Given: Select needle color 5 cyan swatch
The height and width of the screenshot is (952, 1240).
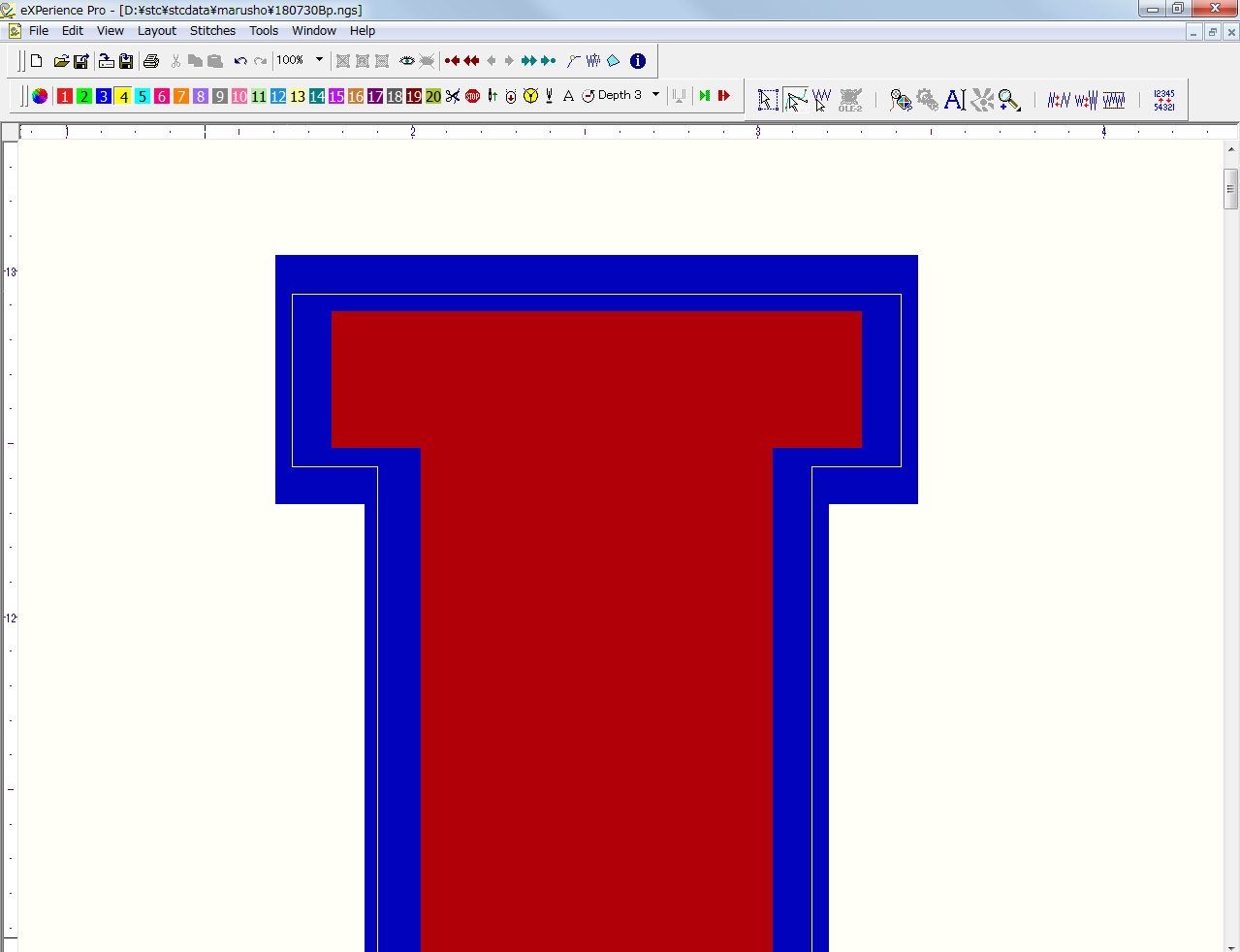Looking at the screenshot, I should click(143, 96).
